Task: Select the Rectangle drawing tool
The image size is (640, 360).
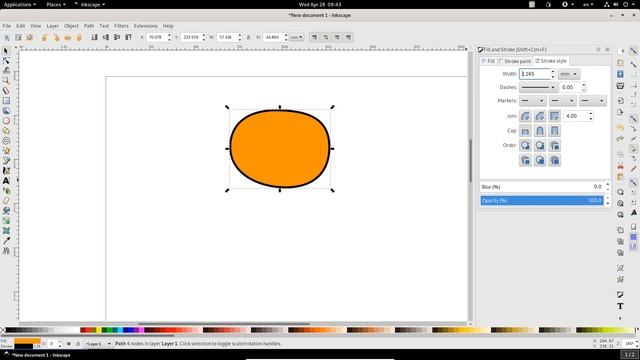Action: 6,101
